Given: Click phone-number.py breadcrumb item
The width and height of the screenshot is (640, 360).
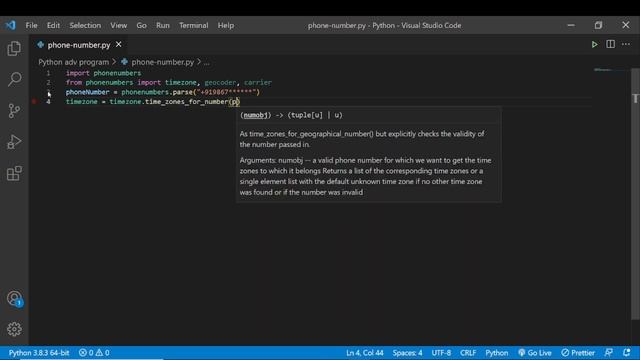Looking at the screenshot, I should [x=162, y=62].
